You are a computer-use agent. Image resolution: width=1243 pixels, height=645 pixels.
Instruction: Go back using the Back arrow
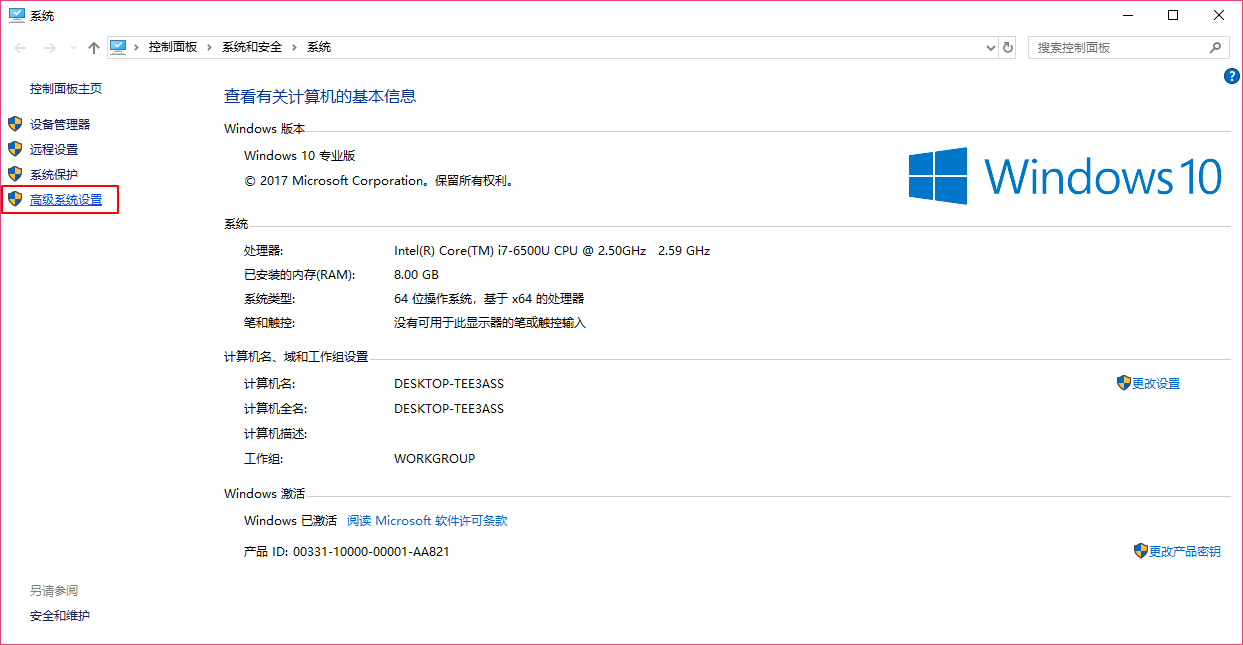tap(20, 47)
